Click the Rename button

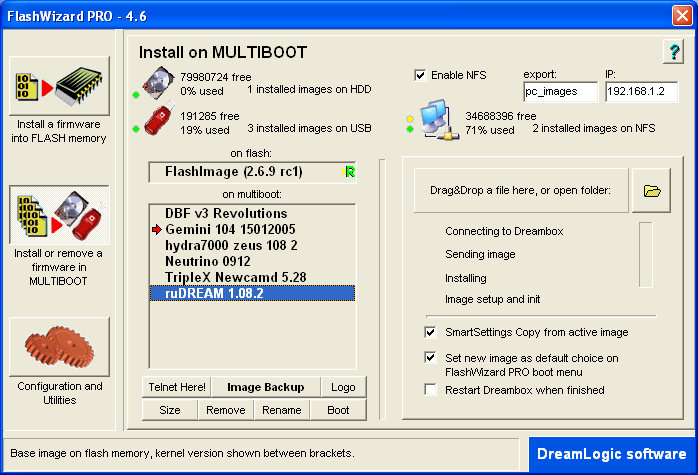[x=282, y=410]
